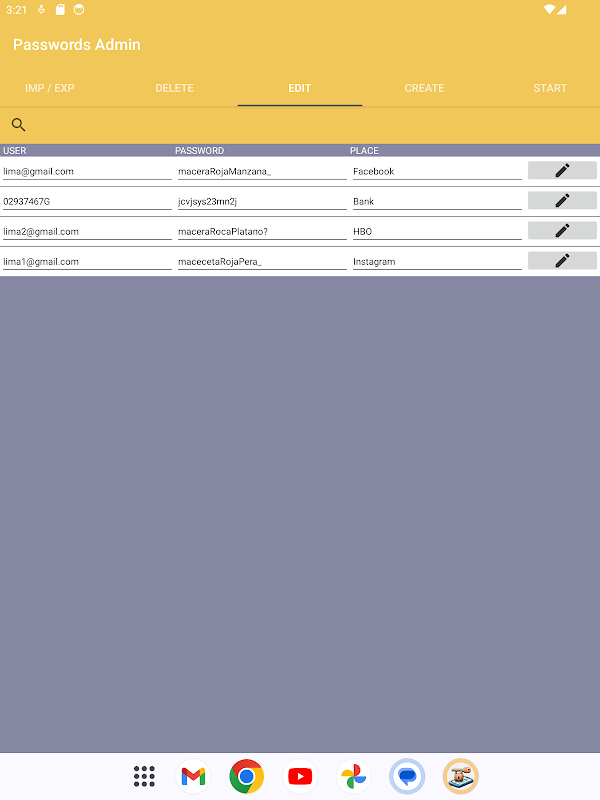Screen dimensions: 600x800
Task: Open the app drawer grid icon
Action: [x=144, y=776]
